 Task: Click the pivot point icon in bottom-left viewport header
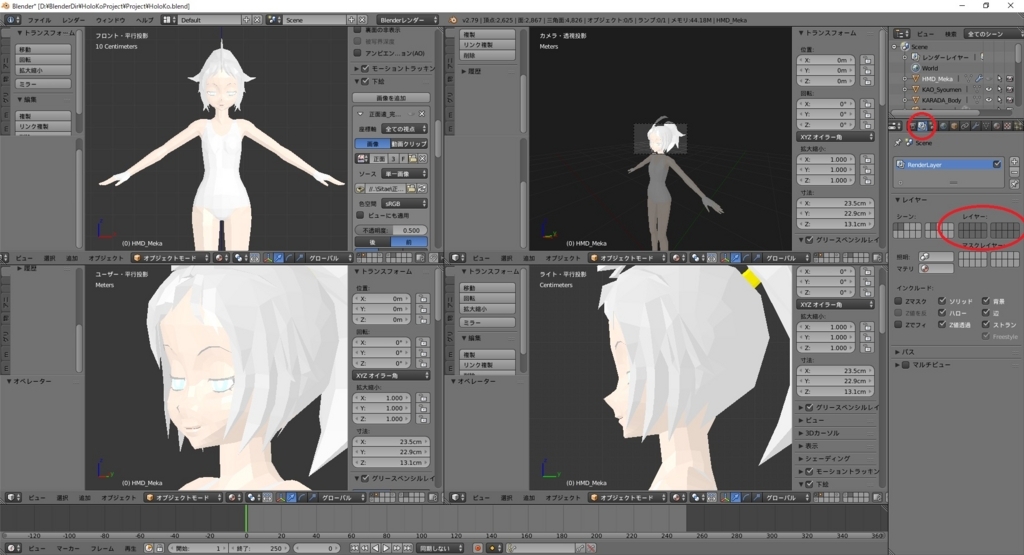pos(252,498)
